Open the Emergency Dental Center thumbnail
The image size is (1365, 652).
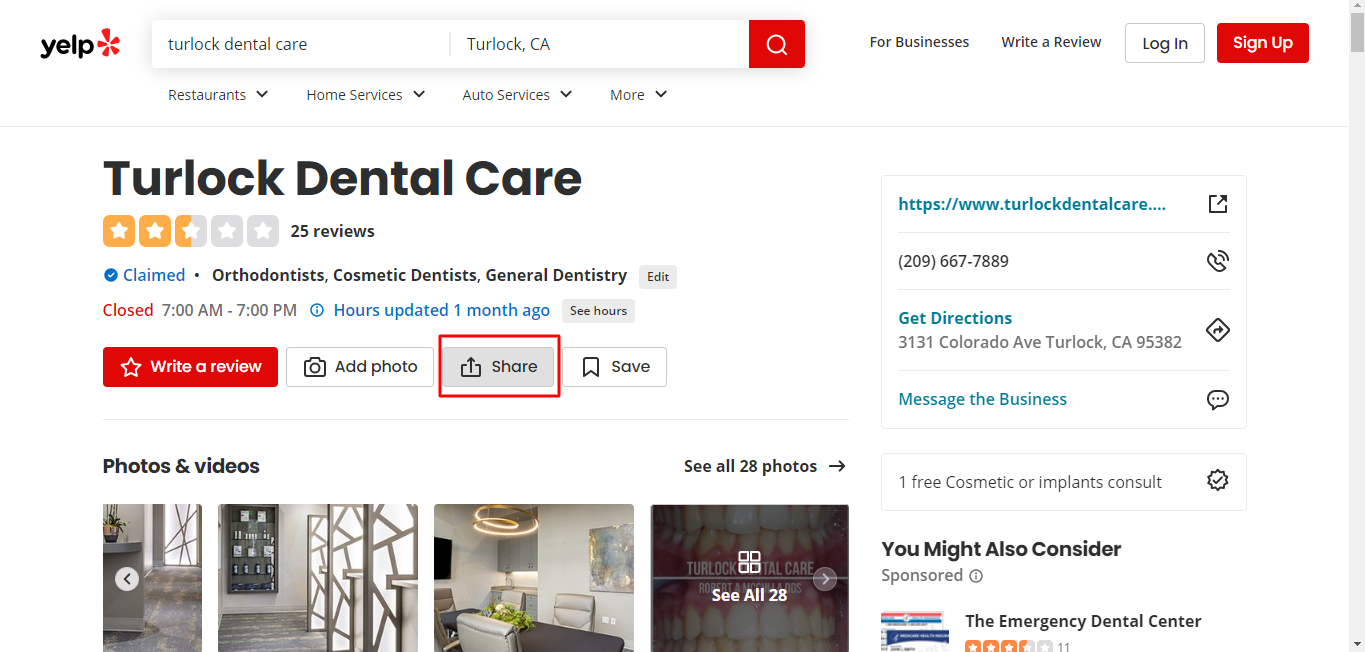[x=914, y=631]
